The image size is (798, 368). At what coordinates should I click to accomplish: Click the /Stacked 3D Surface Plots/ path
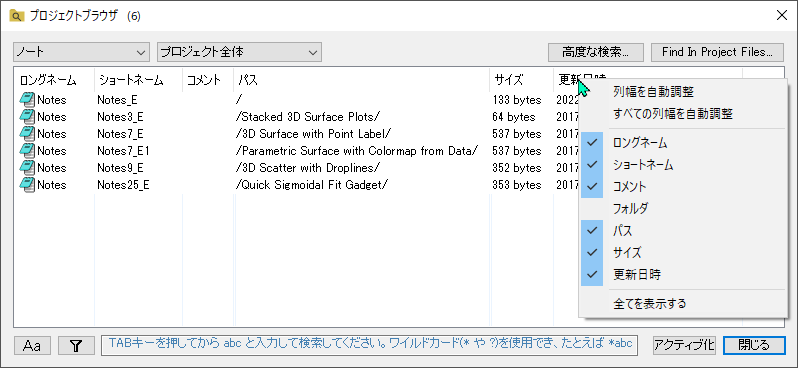[x=308, y=117]
